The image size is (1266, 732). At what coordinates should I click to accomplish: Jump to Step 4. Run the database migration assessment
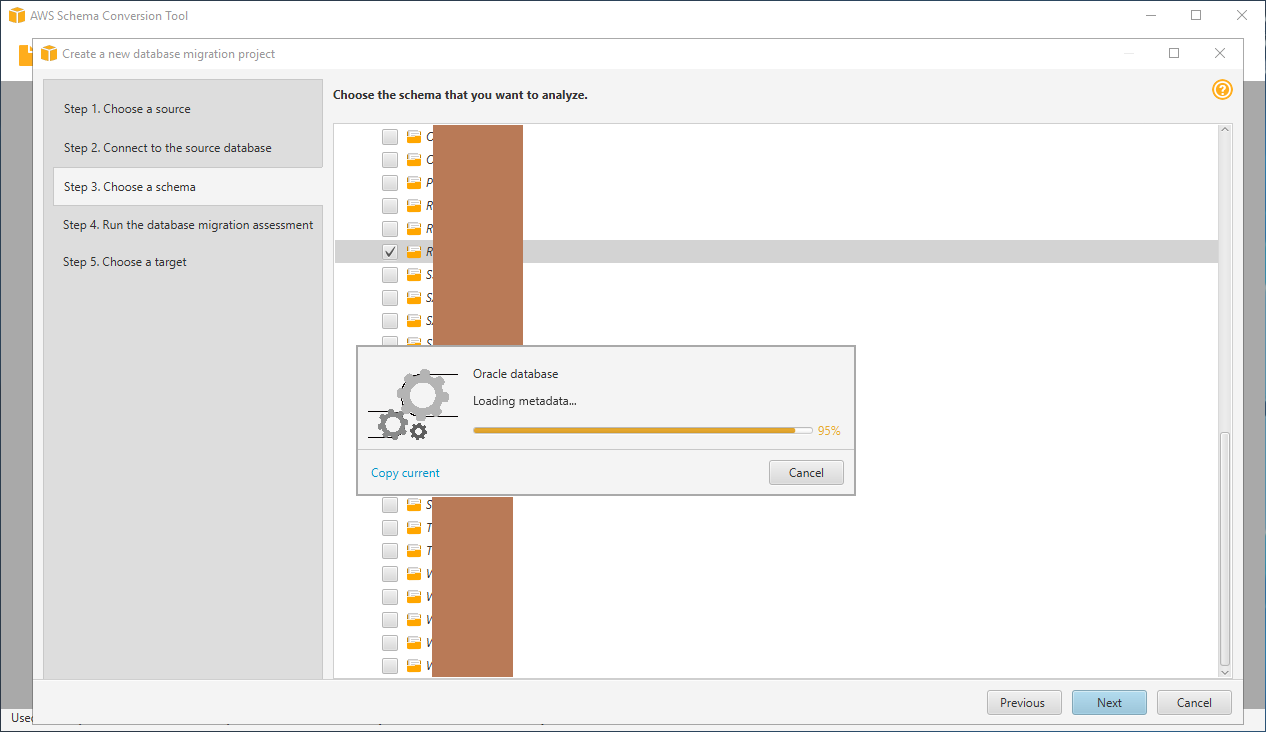[188, 225]
